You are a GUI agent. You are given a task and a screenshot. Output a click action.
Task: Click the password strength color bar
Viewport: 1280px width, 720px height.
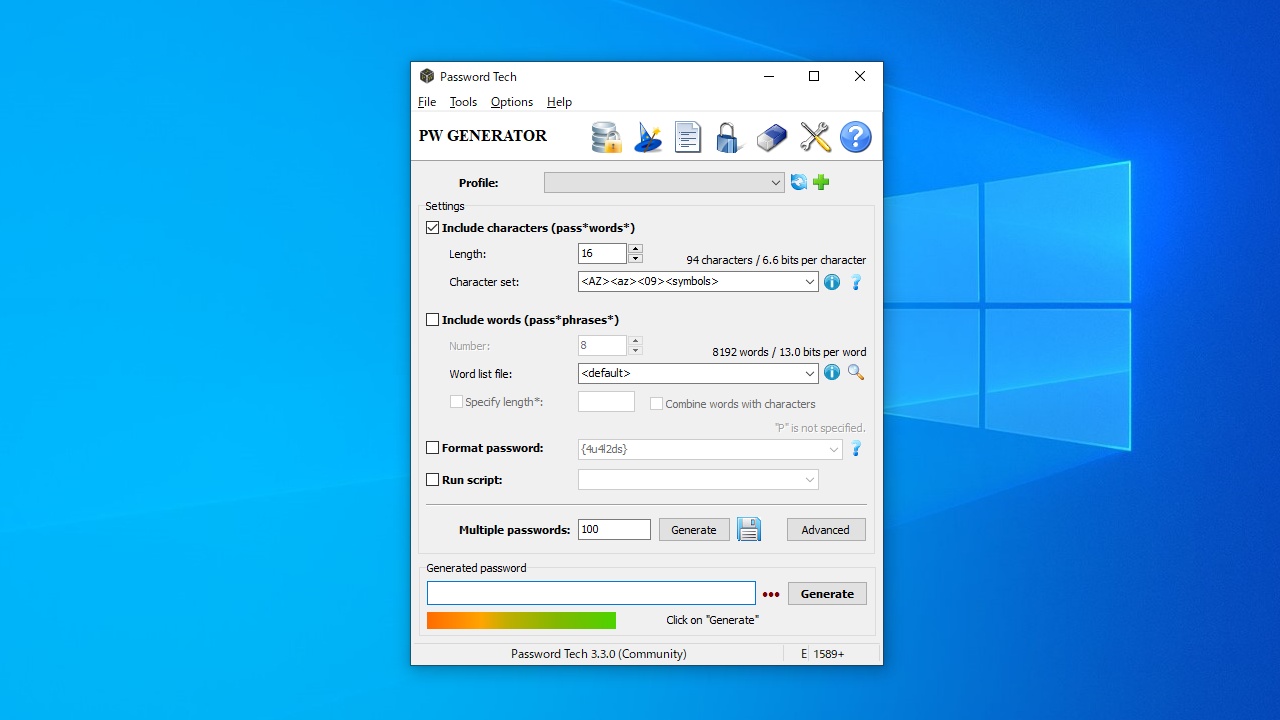[521, 621]
